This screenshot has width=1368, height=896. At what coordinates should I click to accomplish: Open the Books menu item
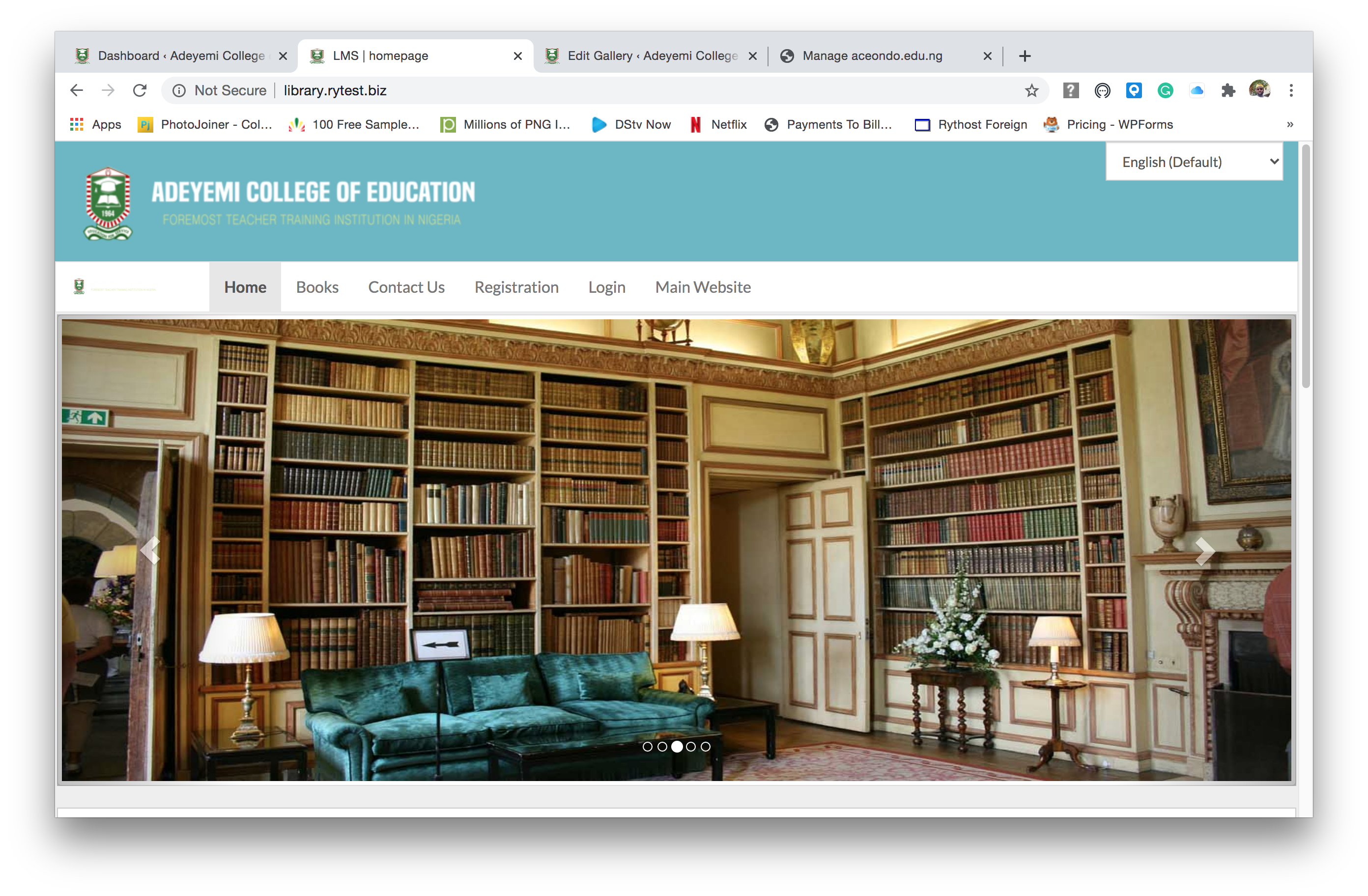(x=317, y=287)
